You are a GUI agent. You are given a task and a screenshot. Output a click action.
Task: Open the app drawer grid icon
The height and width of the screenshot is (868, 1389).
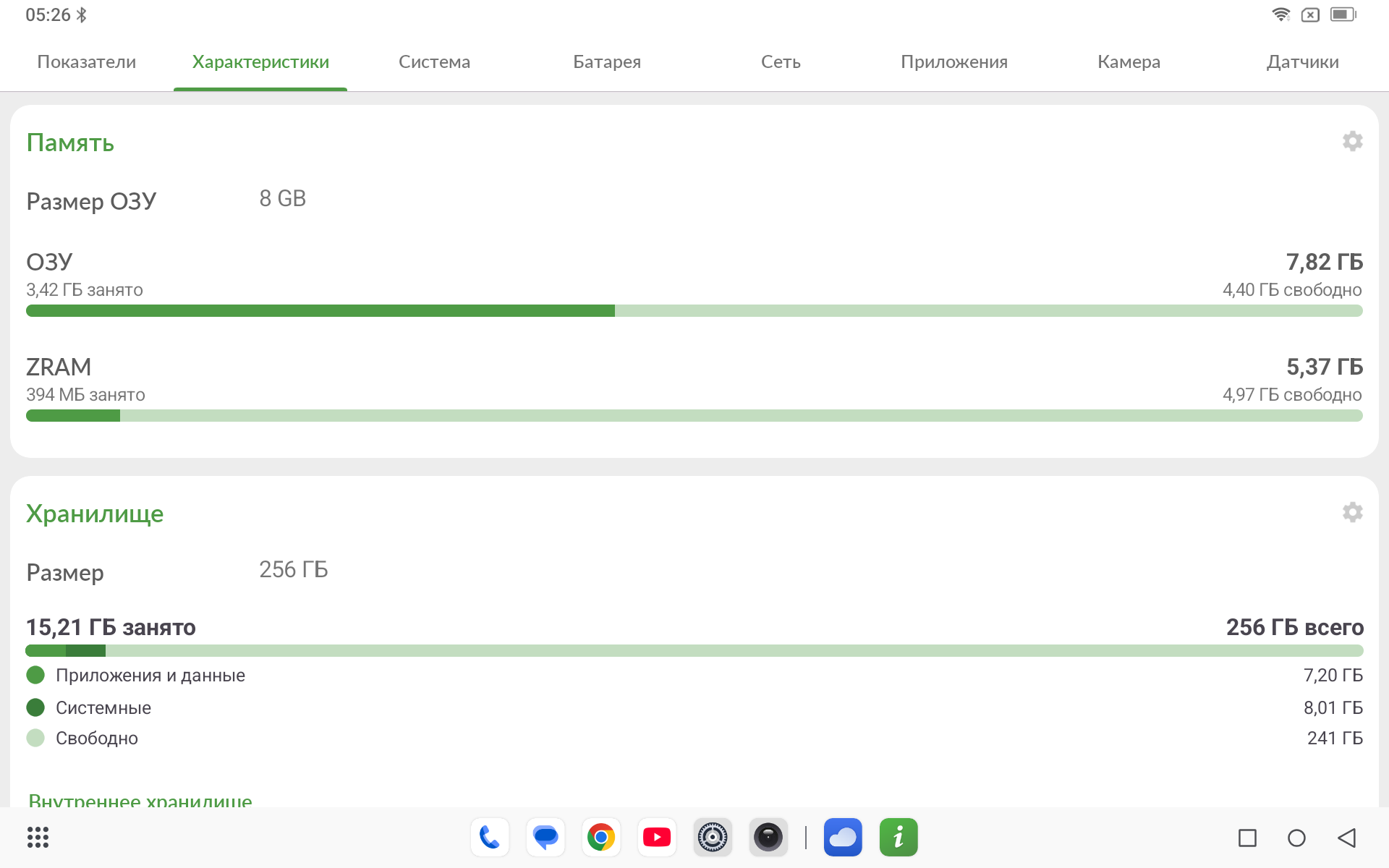pyautogui.click(x=38, y=838)
